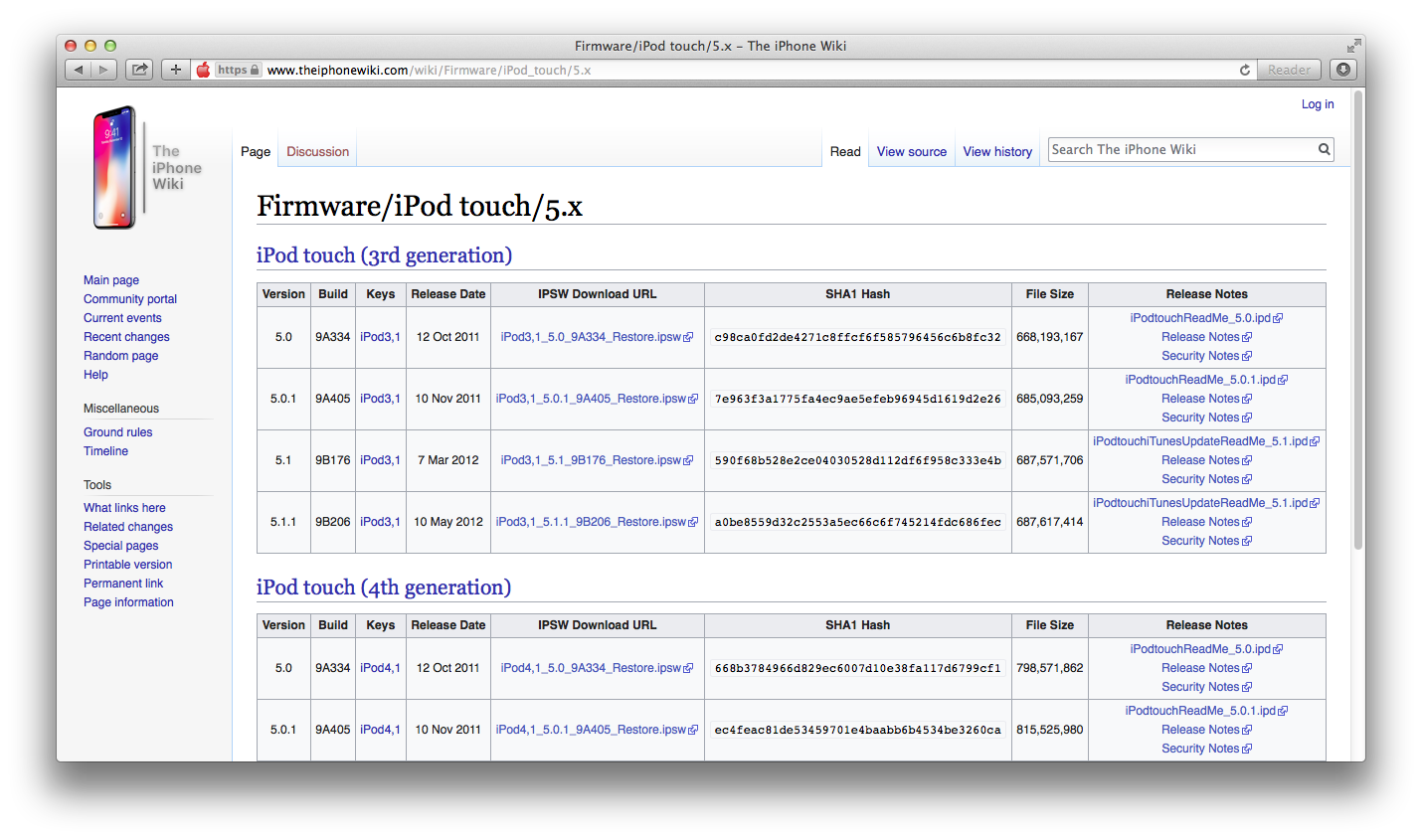Click the browser Forward arrow button
The width and height of the screenshot is (1422, 840).
(x=103, y=70)
